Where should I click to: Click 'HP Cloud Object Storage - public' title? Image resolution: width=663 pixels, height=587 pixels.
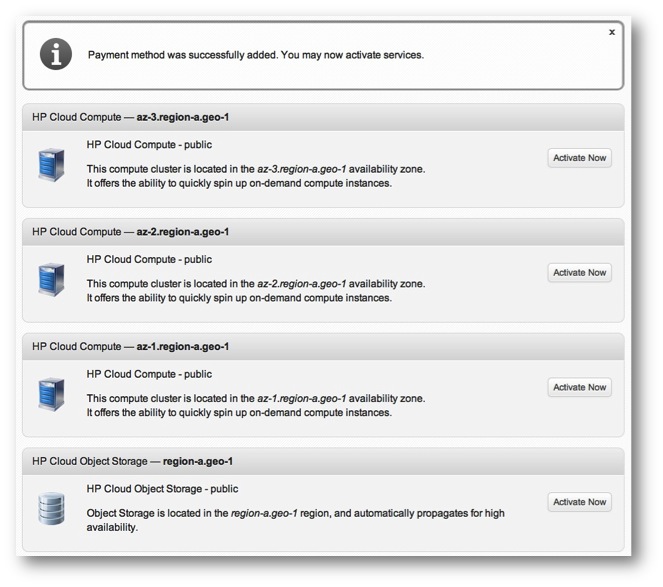click(162, 489)
